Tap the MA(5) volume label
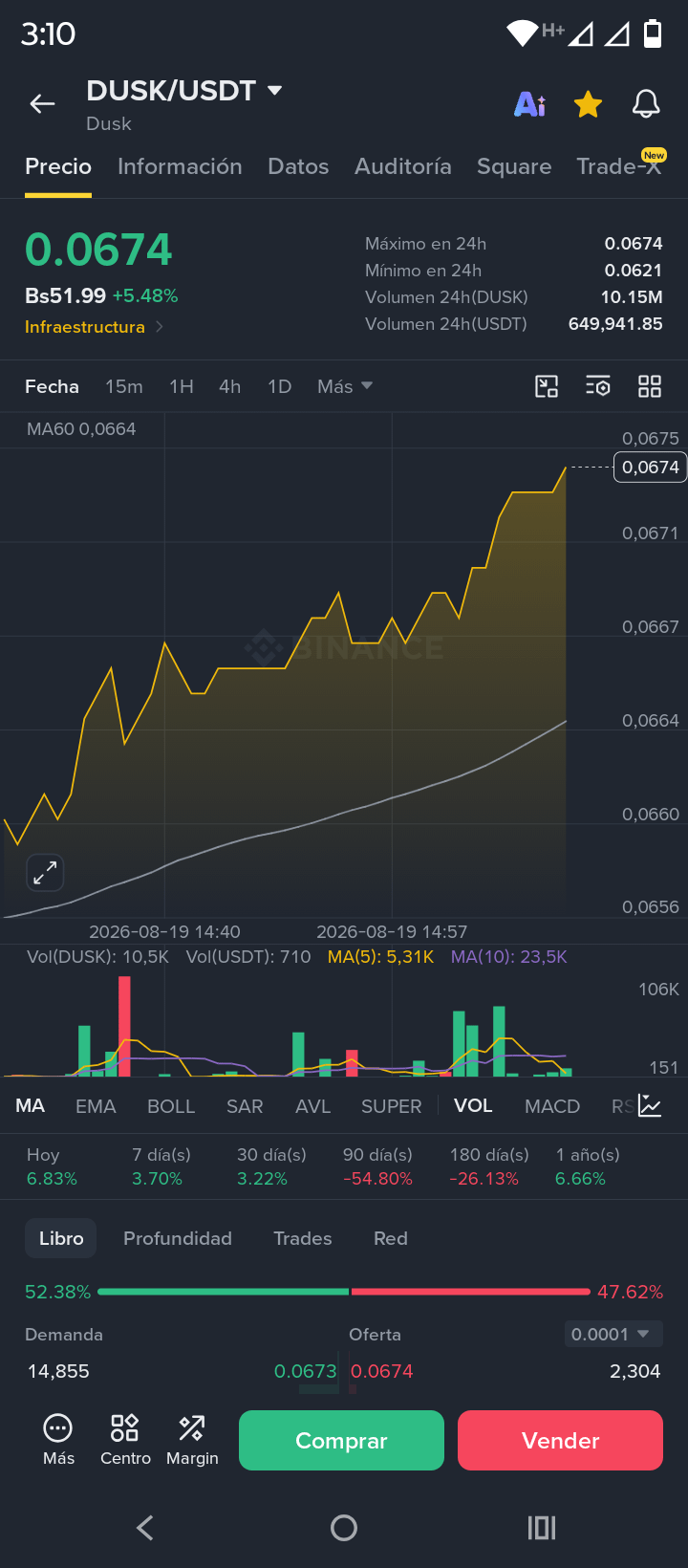Viewport: 688px width, 1568px height. [380, 957]
